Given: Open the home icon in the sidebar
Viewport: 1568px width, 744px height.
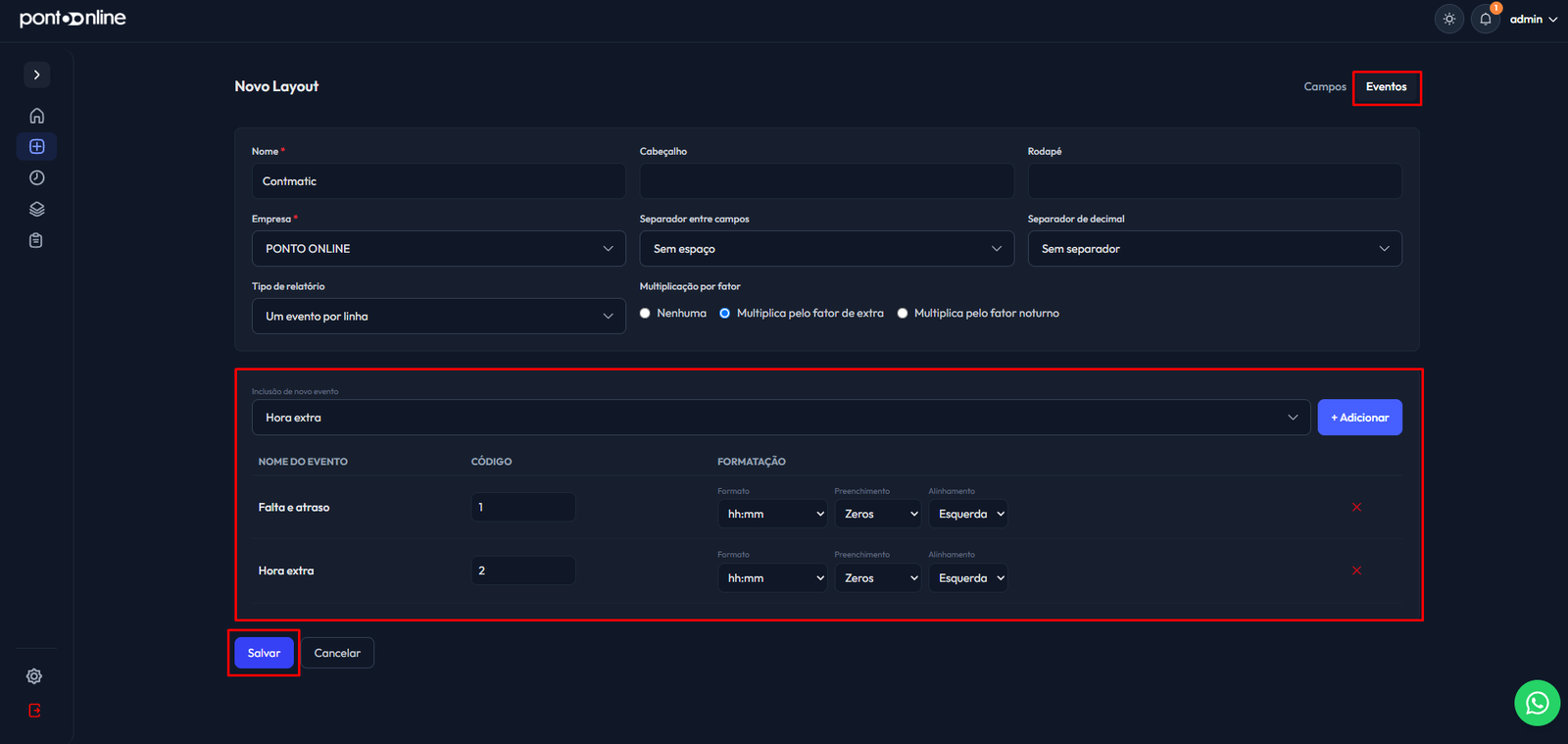Looking at the screenshot, I should (x=36, y=116).
